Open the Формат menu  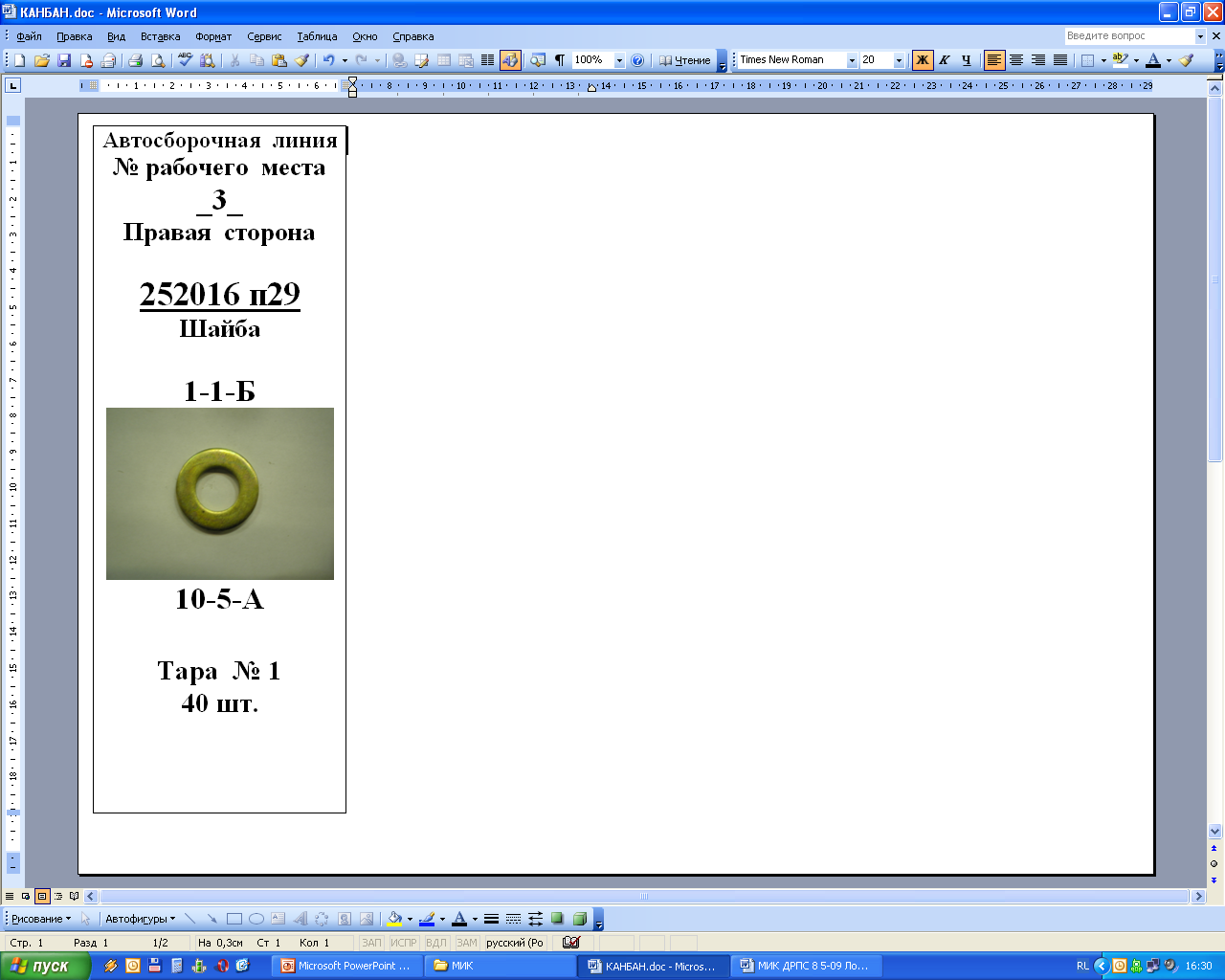[213, 36]
